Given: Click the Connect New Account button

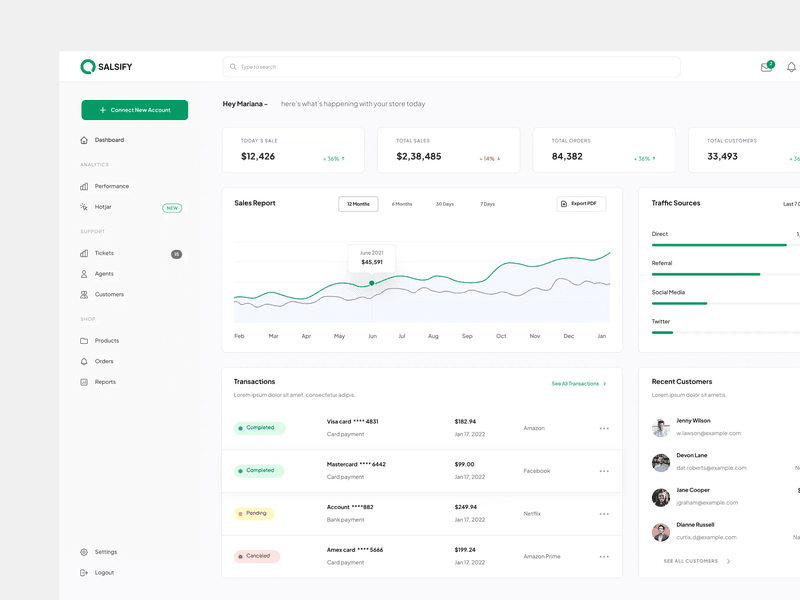Looking at the screenshot, I should tap(134, 110).
